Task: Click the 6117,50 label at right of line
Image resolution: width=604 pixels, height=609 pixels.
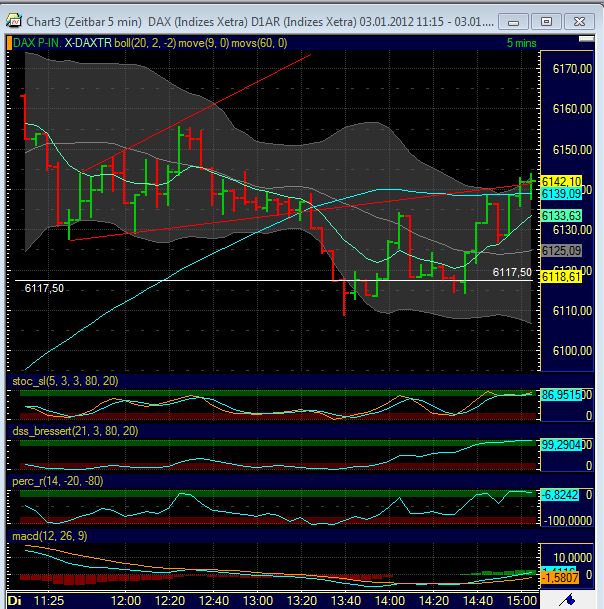Action: point(512,272)
